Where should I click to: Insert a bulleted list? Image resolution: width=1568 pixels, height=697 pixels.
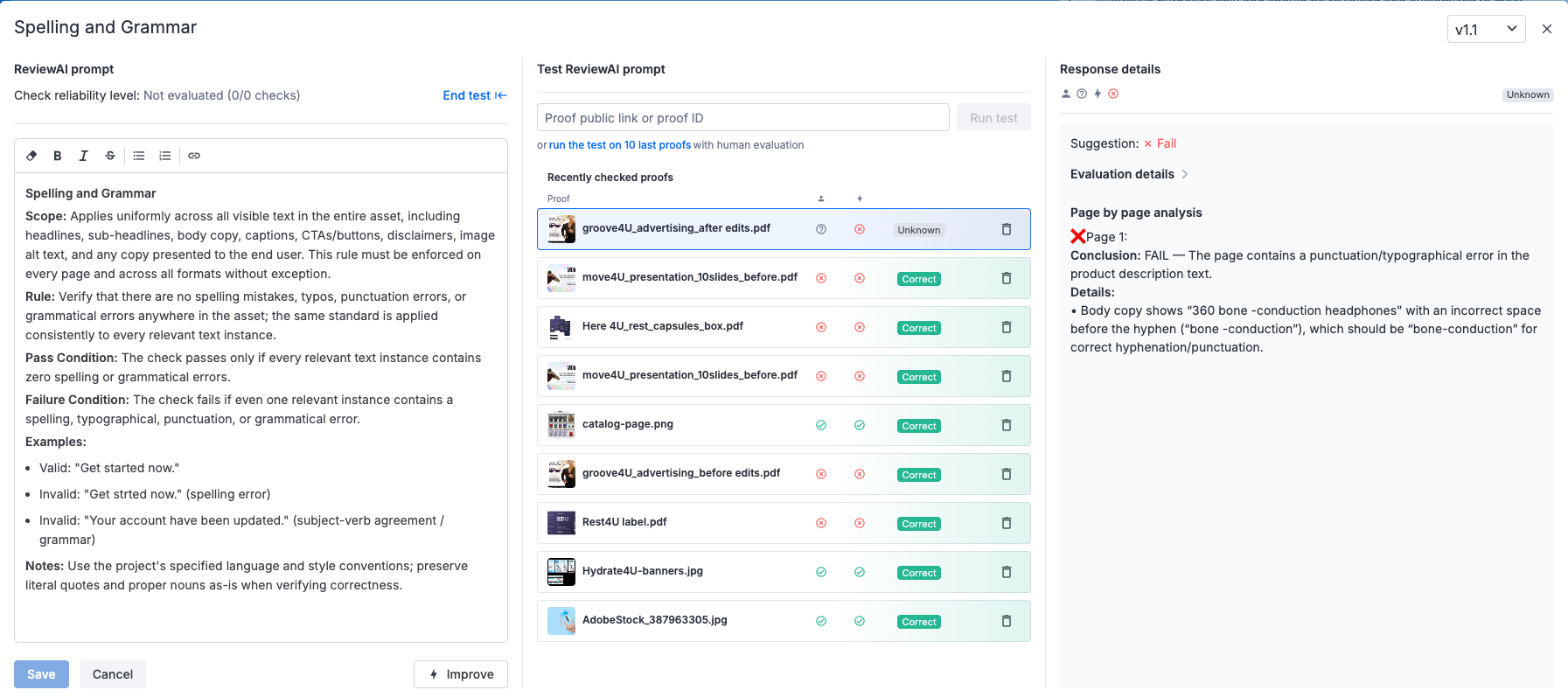139,156
